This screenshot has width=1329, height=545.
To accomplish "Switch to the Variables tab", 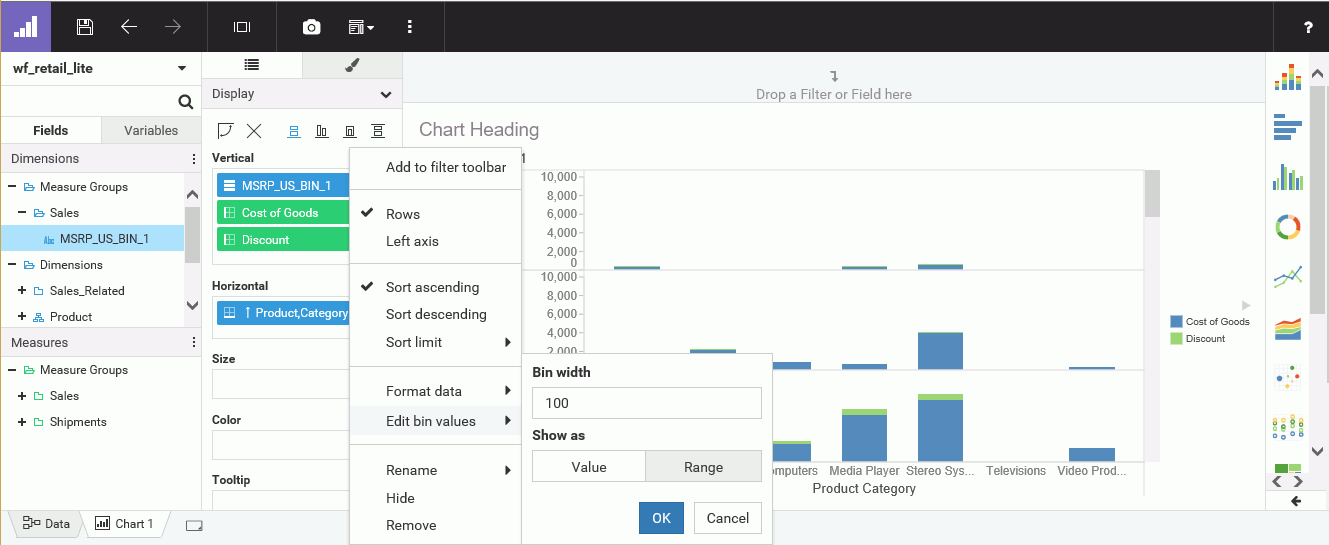I will click(x=151, y=130).
